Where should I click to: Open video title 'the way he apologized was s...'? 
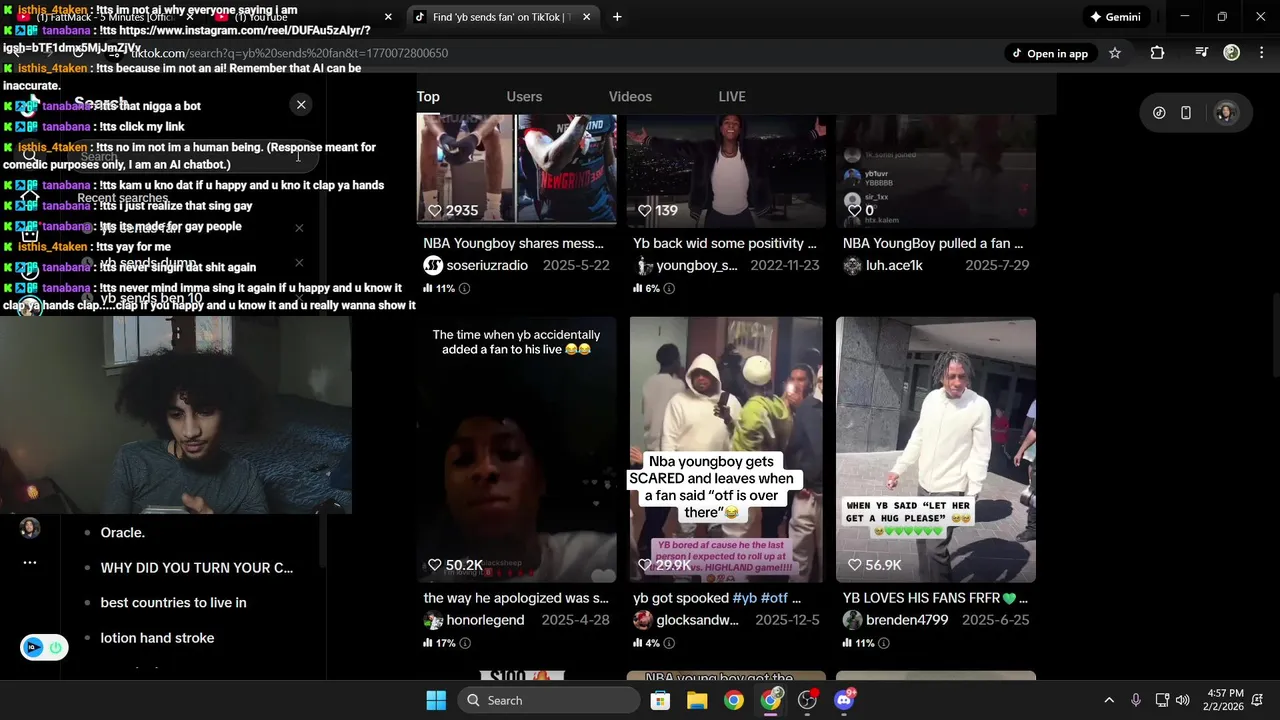tap(516, 598)
